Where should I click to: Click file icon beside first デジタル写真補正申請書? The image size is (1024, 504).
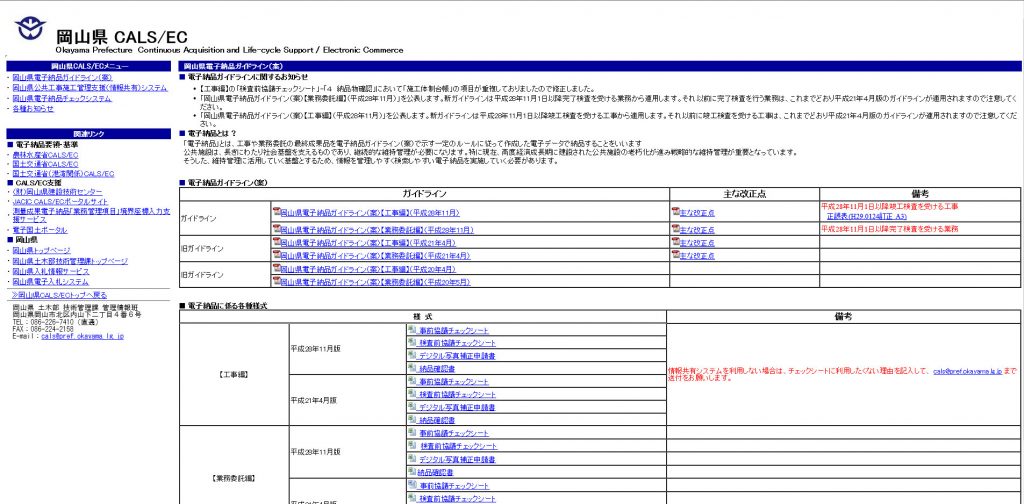[412, 355]
